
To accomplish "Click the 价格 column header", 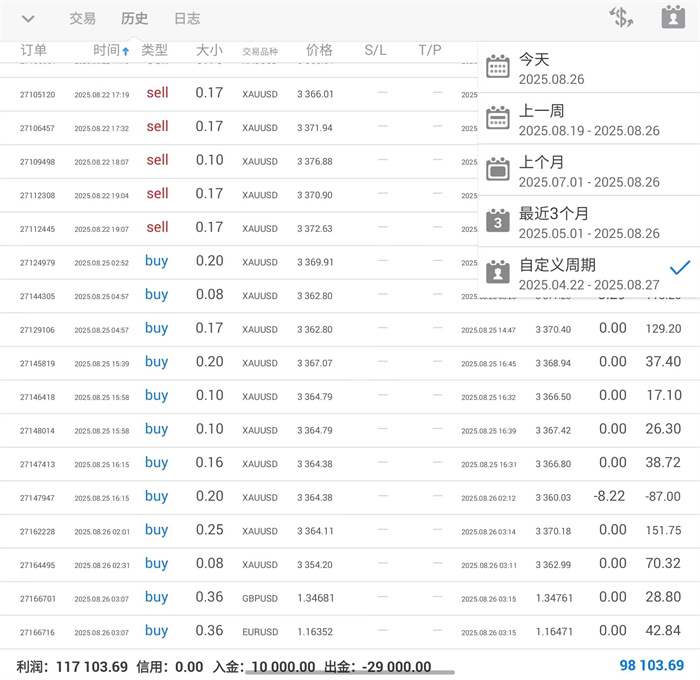I will click(319, 50).
